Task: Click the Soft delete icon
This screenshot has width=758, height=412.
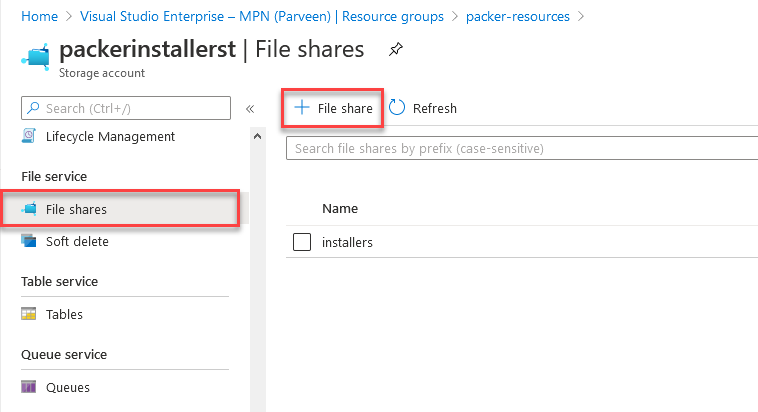Action: click(29, 241)
